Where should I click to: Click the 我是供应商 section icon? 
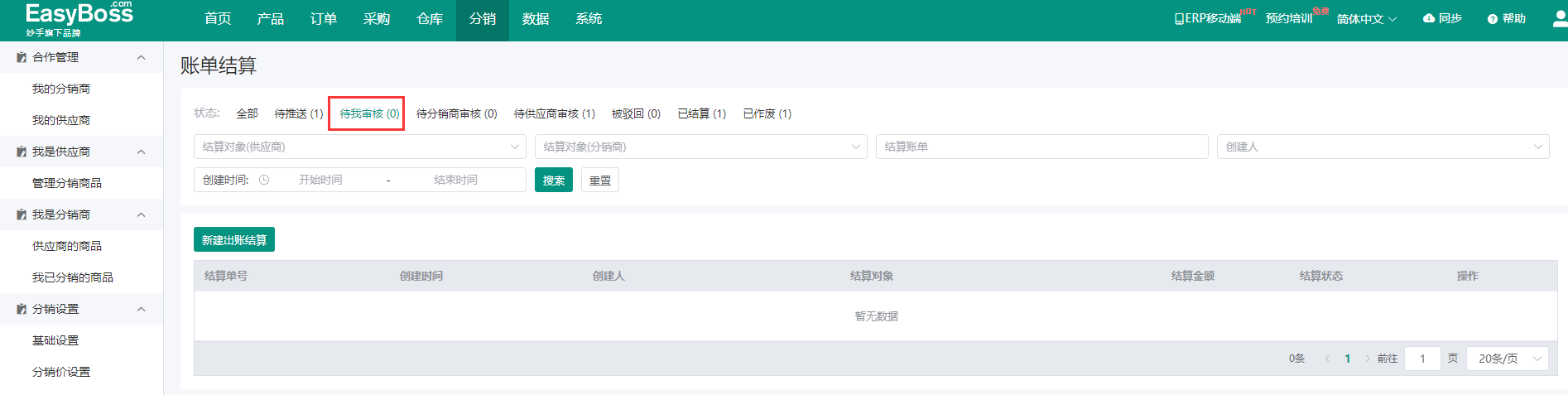[x=22, y=152]
